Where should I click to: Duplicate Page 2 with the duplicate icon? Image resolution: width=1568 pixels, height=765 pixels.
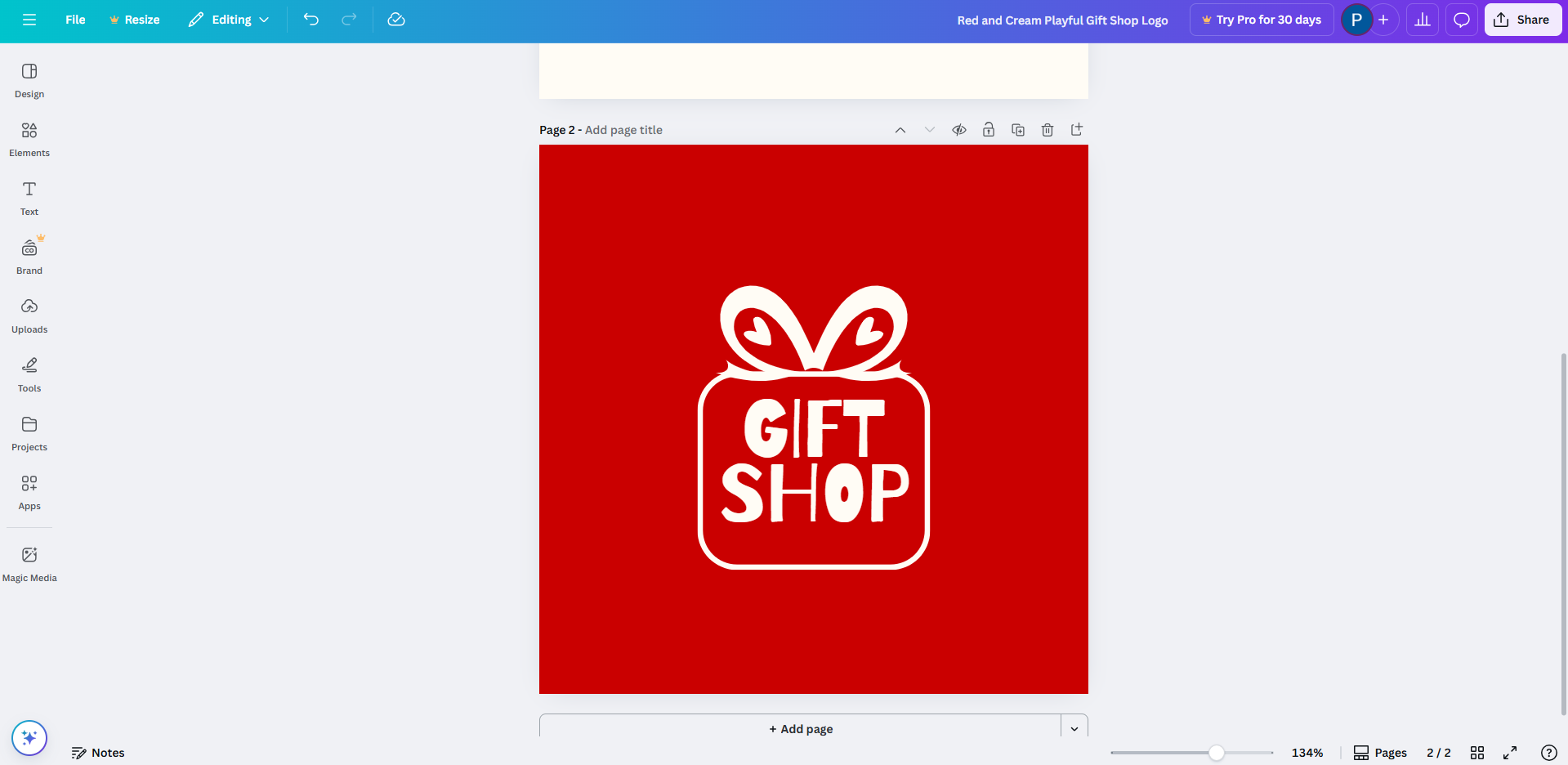click(1018, 130)
